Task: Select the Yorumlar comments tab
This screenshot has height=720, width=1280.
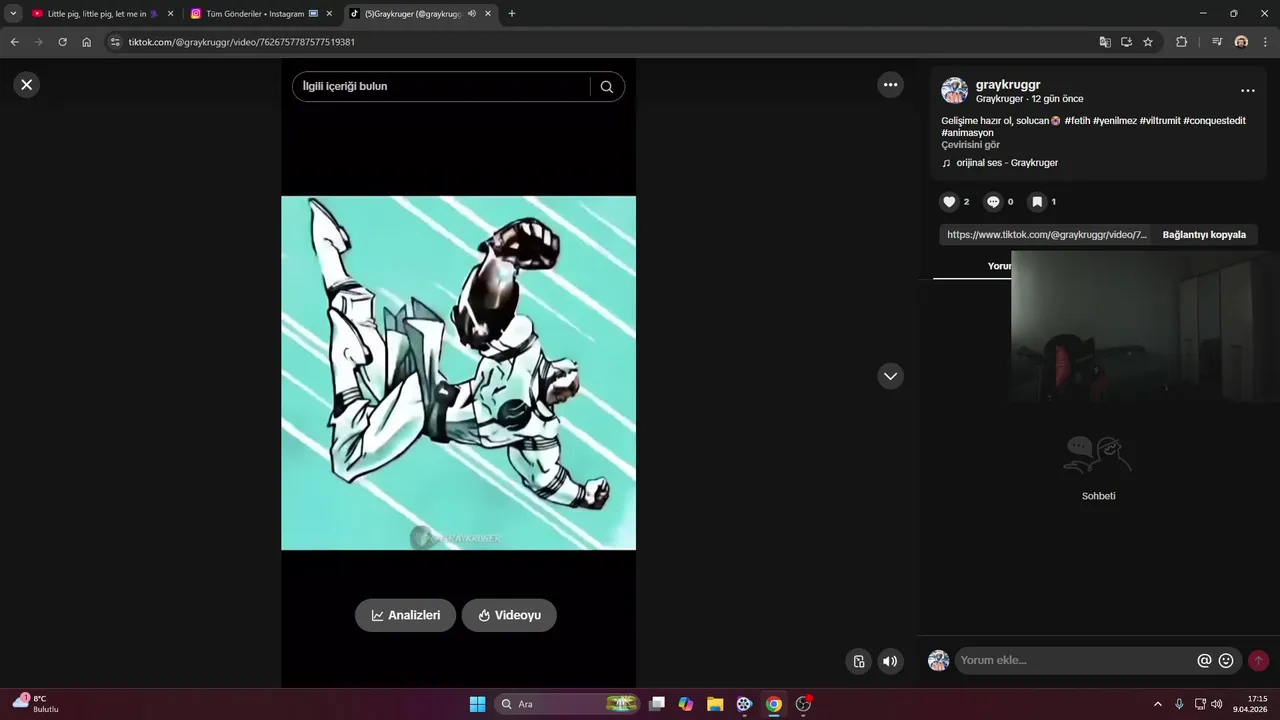Action: [1000, 266]
